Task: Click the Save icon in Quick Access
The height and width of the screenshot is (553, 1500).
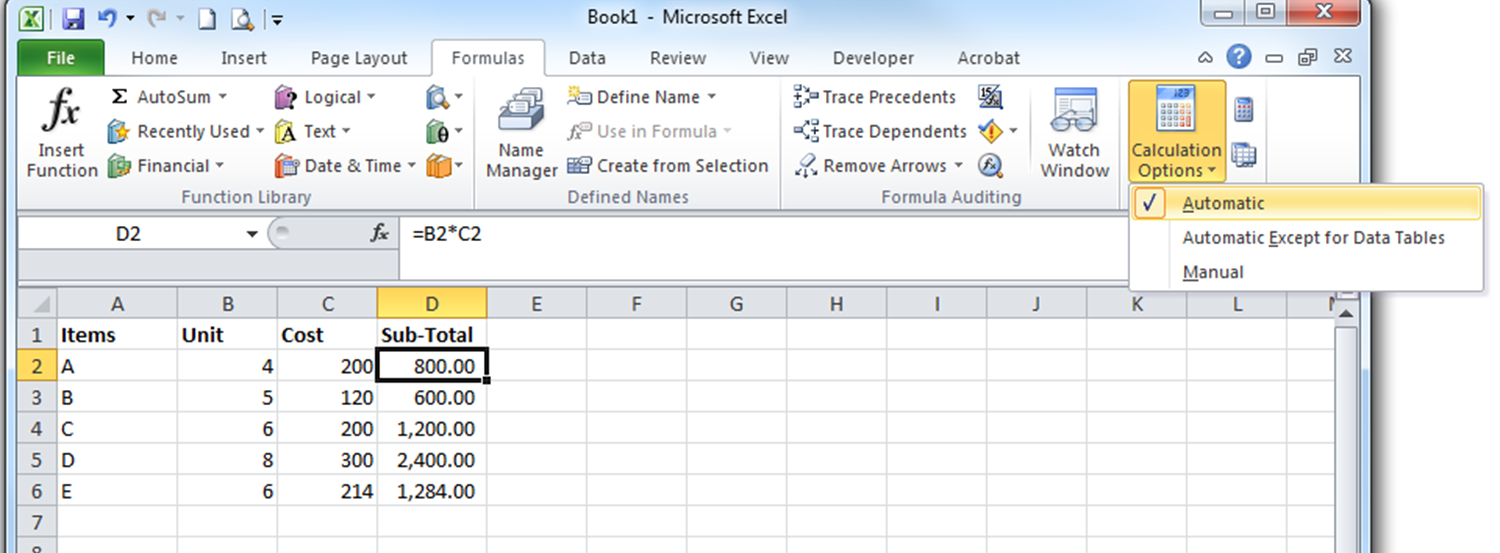Action: (x=72, y=18)
